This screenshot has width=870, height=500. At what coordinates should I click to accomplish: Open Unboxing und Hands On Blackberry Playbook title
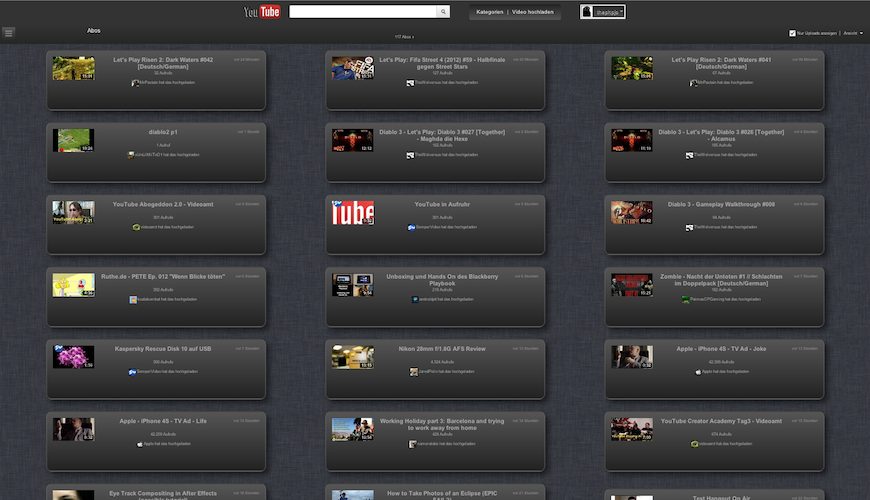(x=442, y=280)
